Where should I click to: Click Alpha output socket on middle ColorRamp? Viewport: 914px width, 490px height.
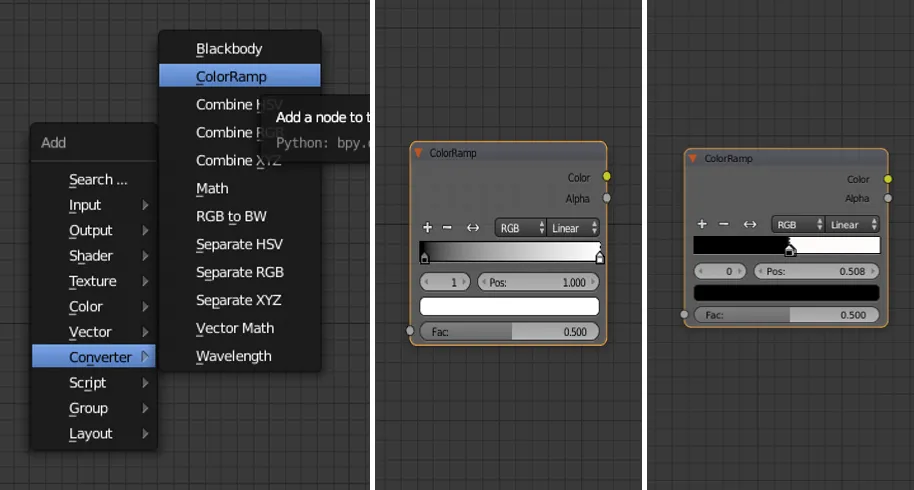[607, 198]
